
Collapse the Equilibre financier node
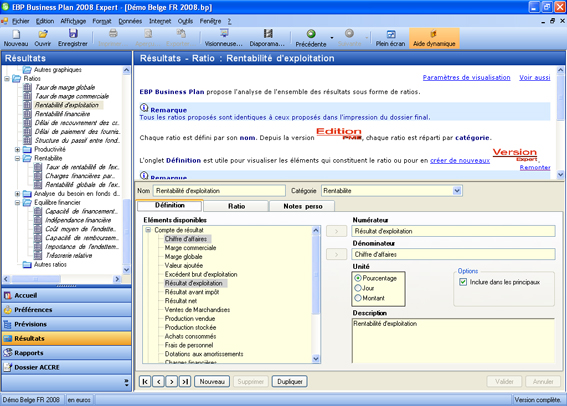tap(17, 202)
